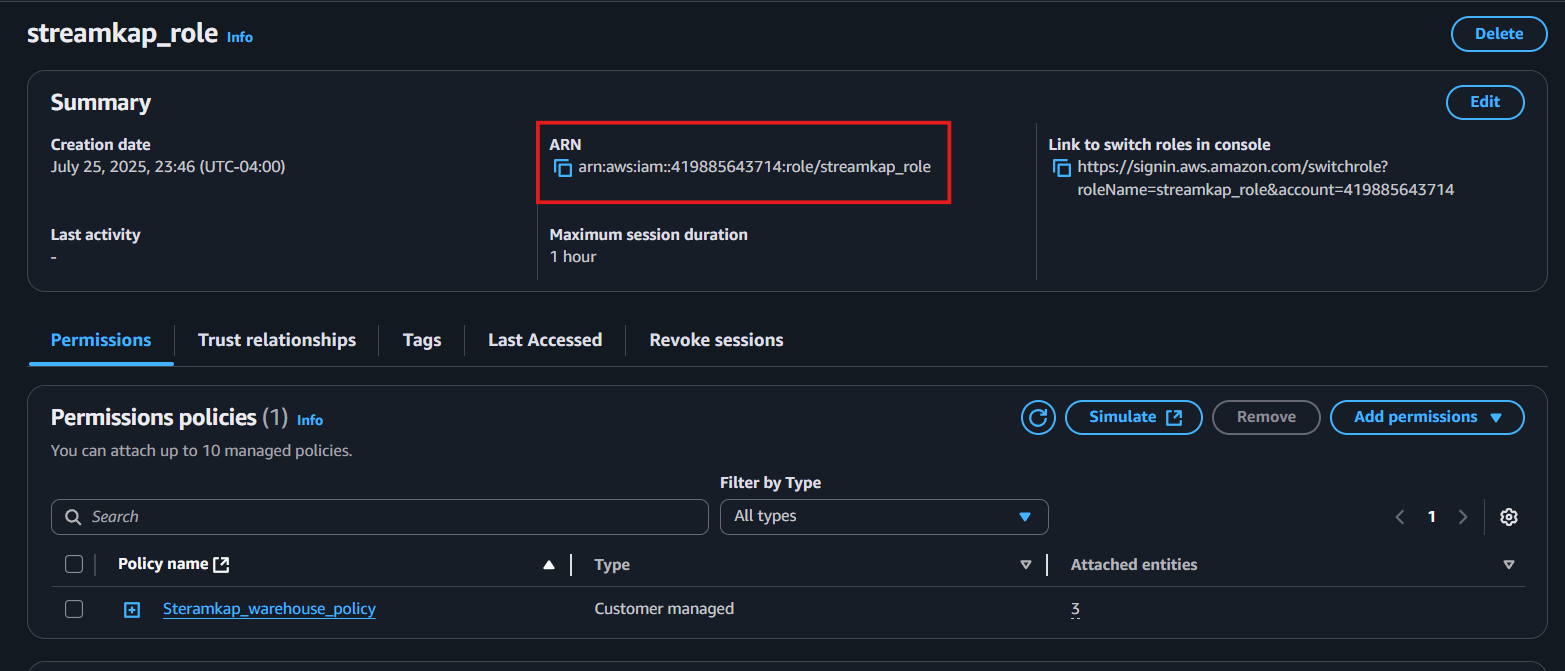Go to next page of policies
1565x671 pixels.
pos(1463,517)
